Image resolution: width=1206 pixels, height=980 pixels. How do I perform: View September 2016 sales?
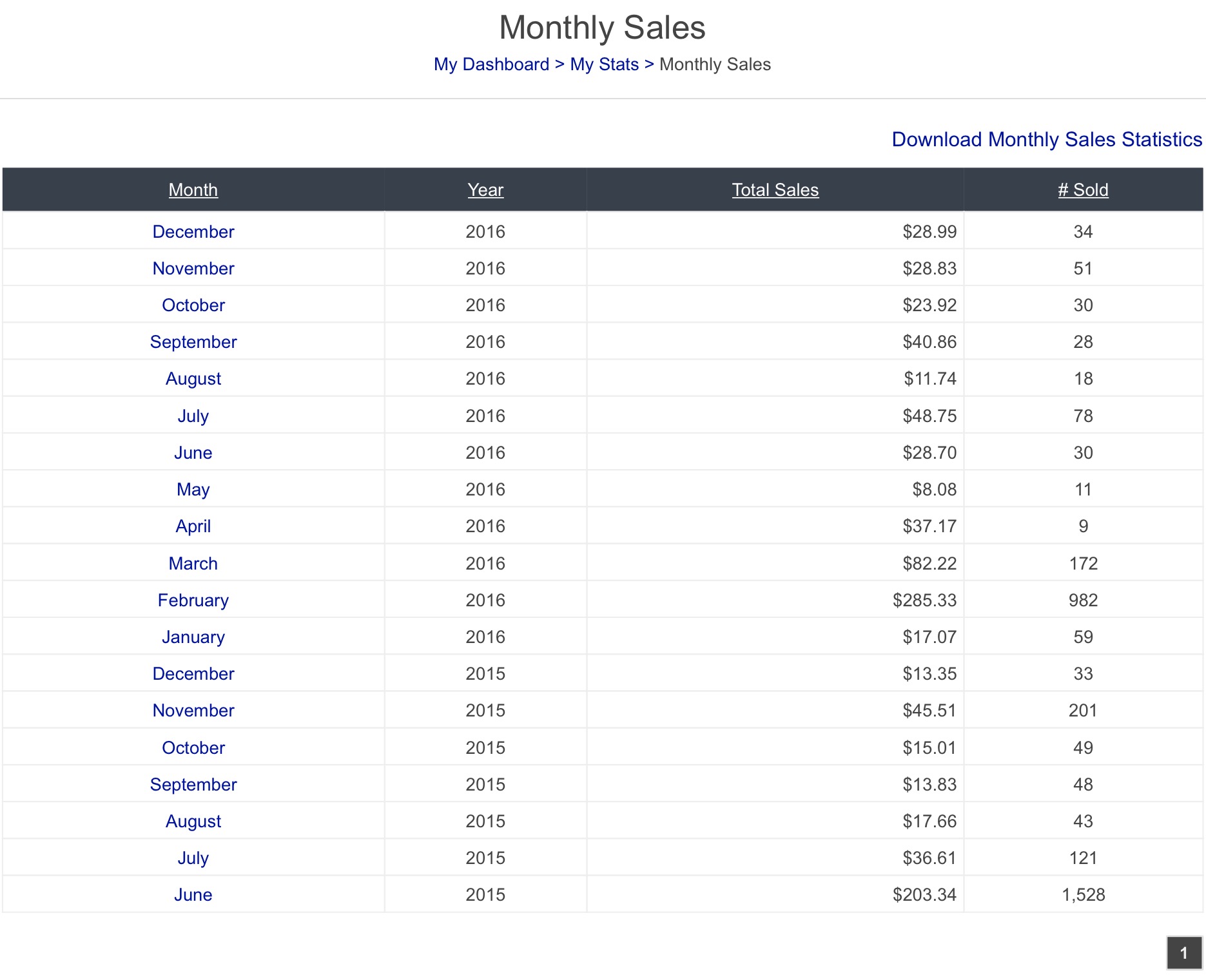coord(193,342)
